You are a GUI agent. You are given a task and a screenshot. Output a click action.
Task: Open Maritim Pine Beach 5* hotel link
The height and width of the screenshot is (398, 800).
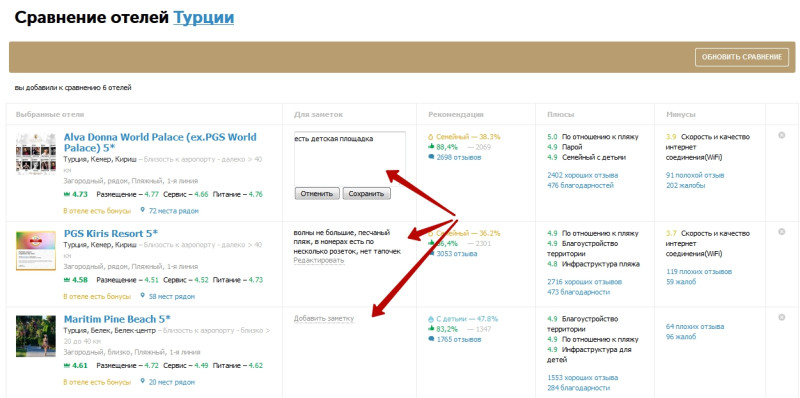tap(117, 319)
